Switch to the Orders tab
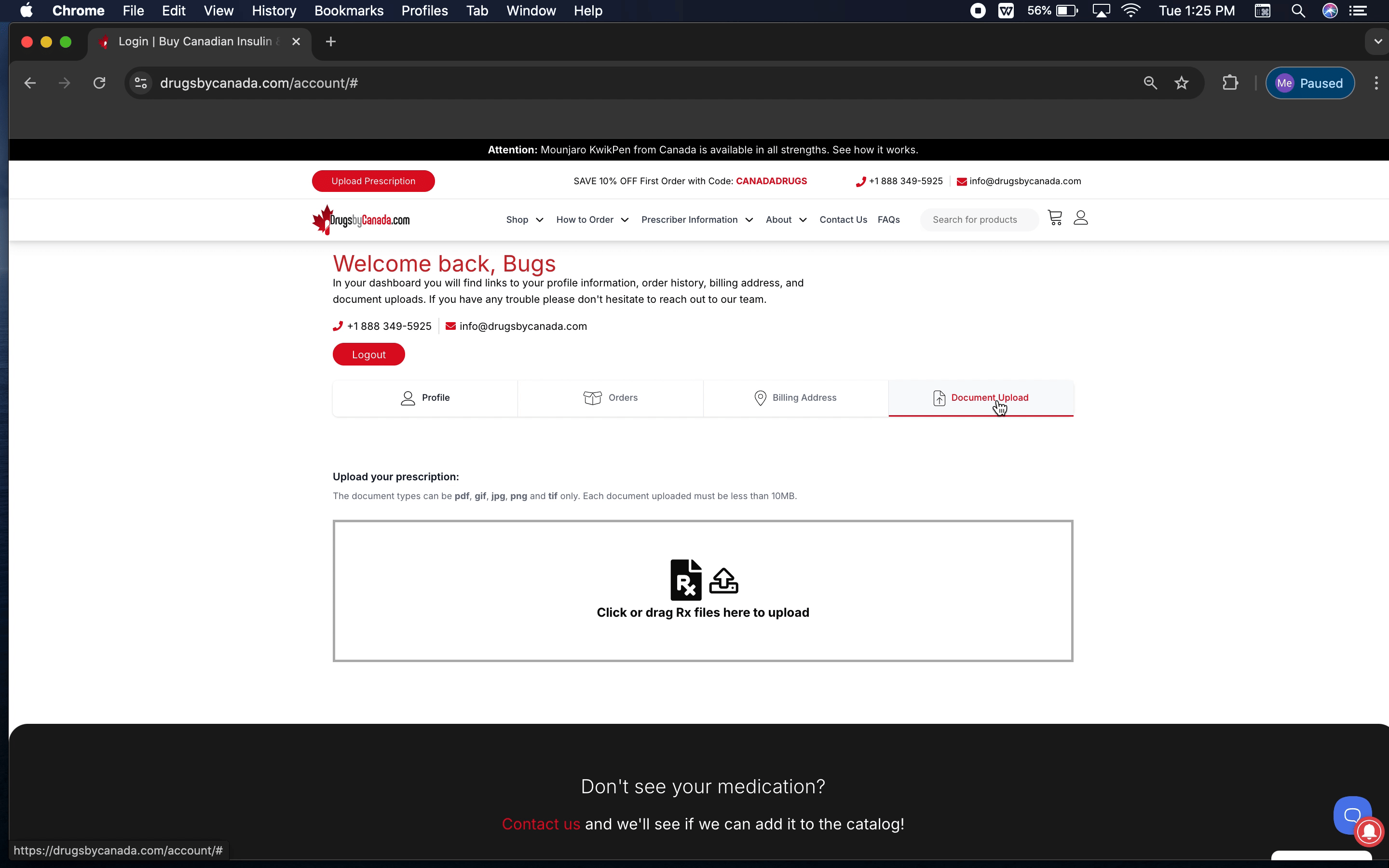The image size is (1389, 868). [610, 398]
